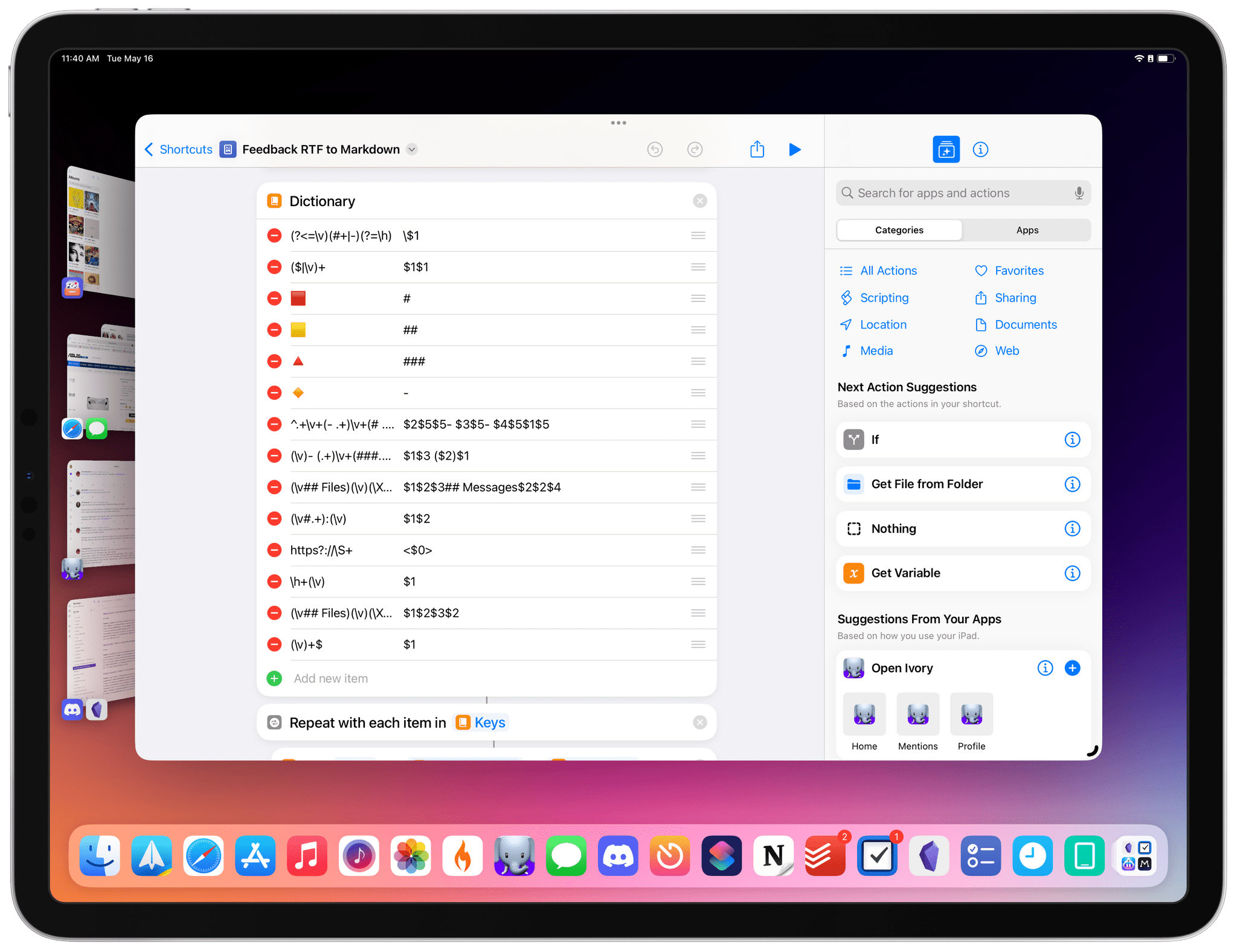
Task: Open Web category
Action: [997, 351]
